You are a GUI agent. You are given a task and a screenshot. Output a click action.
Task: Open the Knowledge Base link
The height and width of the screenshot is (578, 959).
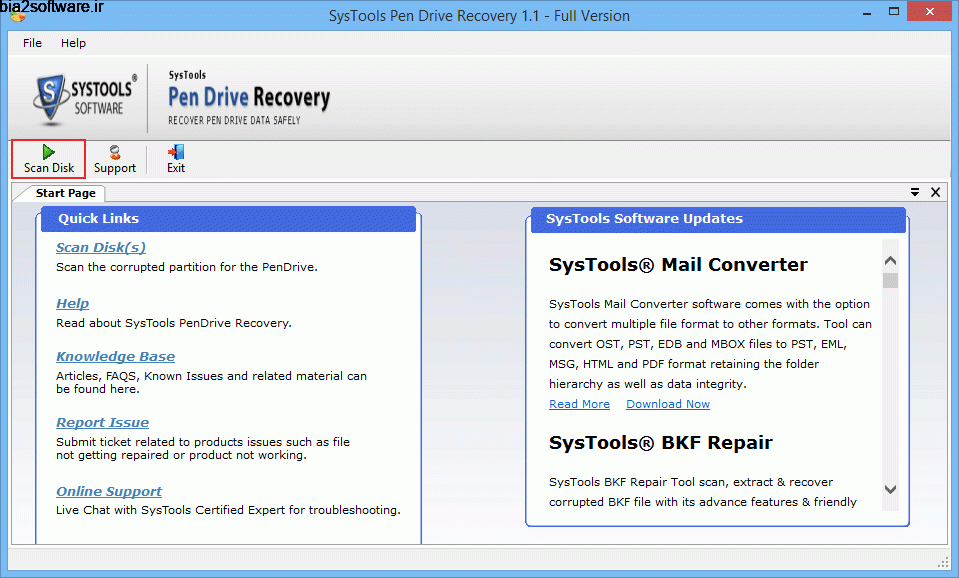[x=115, y=356]
